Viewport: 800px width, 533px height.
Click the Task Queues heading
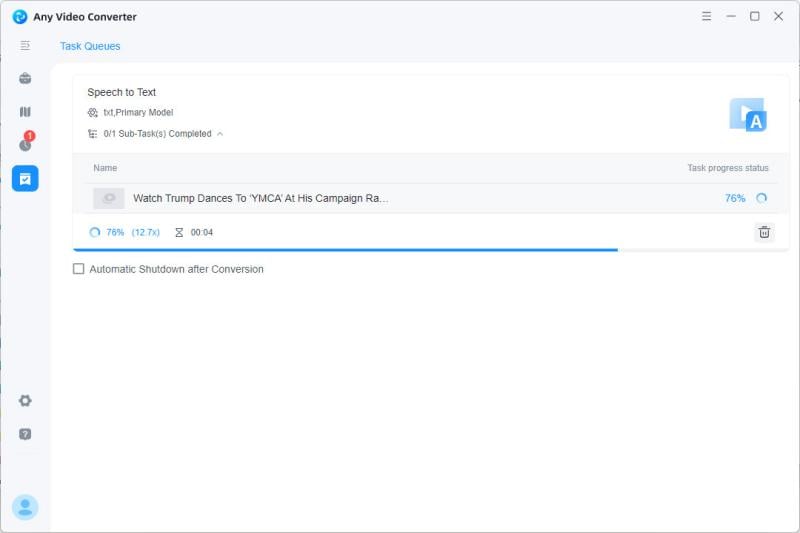point(90,46)
